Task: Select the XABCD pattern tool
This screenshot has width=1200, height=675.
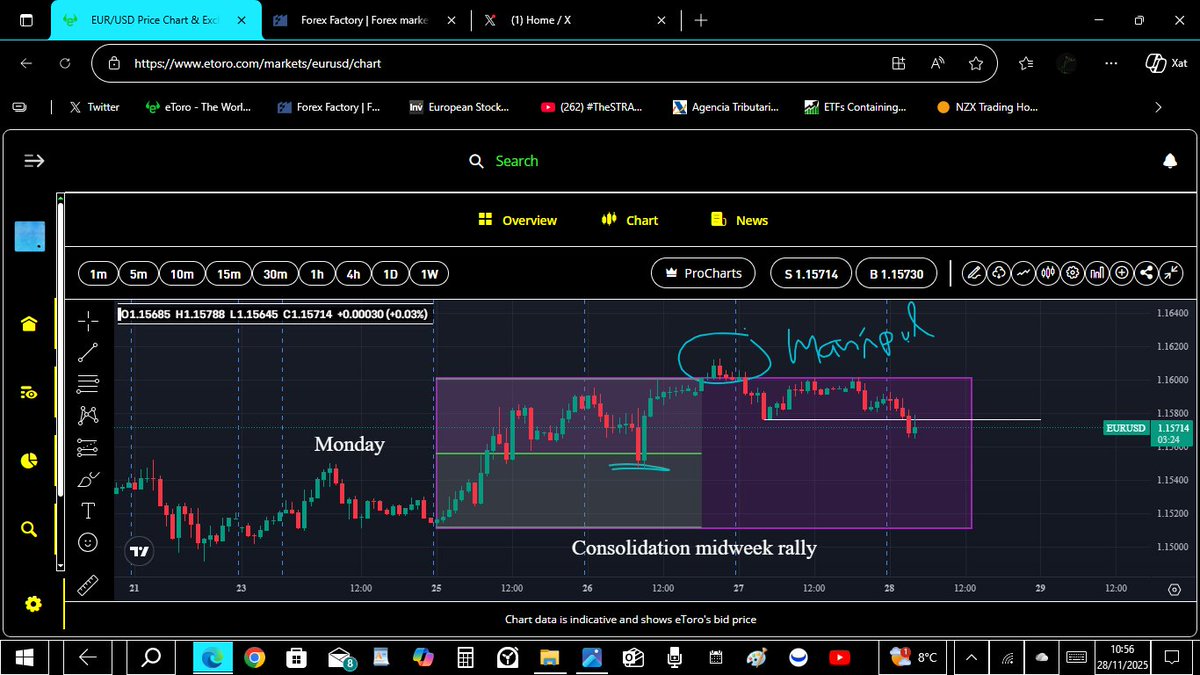Action: 89,414
